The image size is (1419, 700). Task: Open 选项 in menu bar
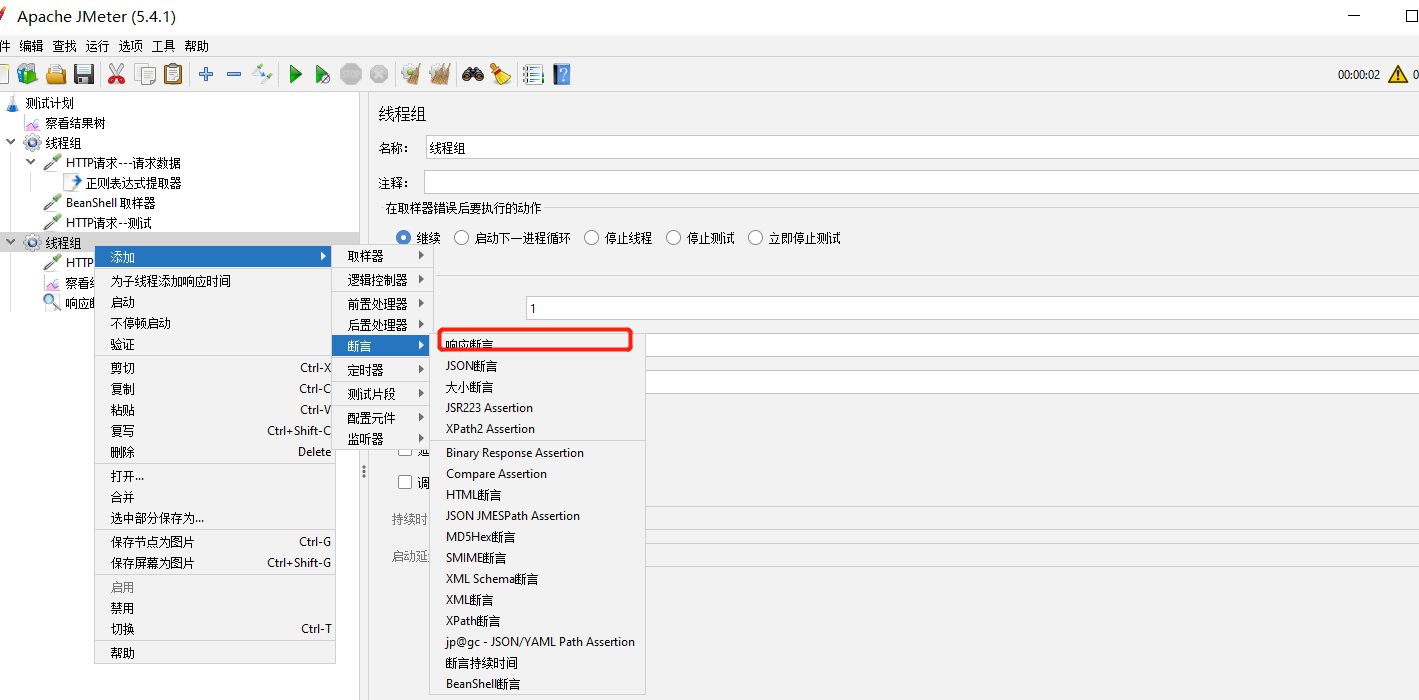coord(130,46)
